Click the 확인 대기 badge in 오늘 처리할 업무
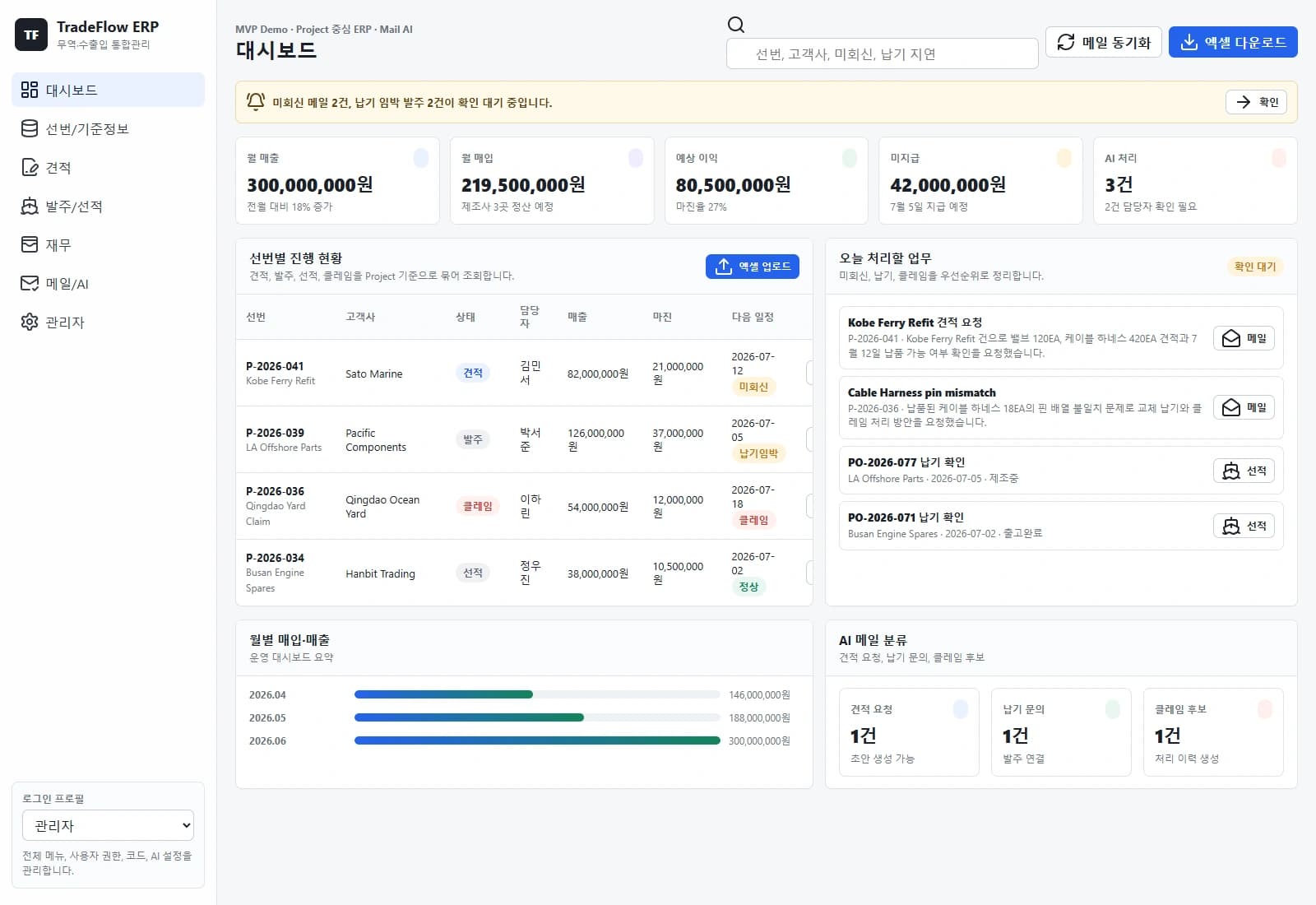 [1255, 267]
